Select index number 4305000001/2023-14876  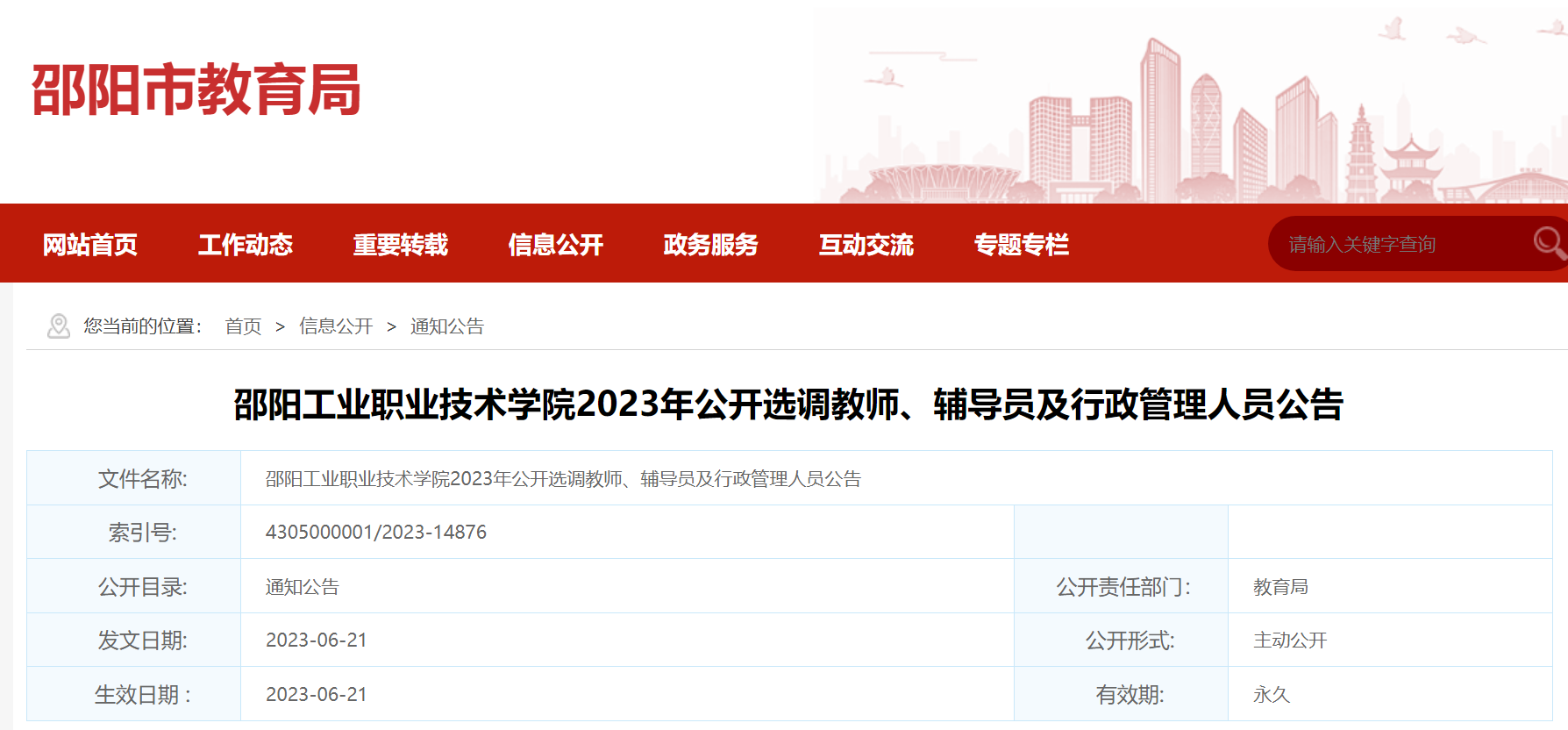coord(376,532)
